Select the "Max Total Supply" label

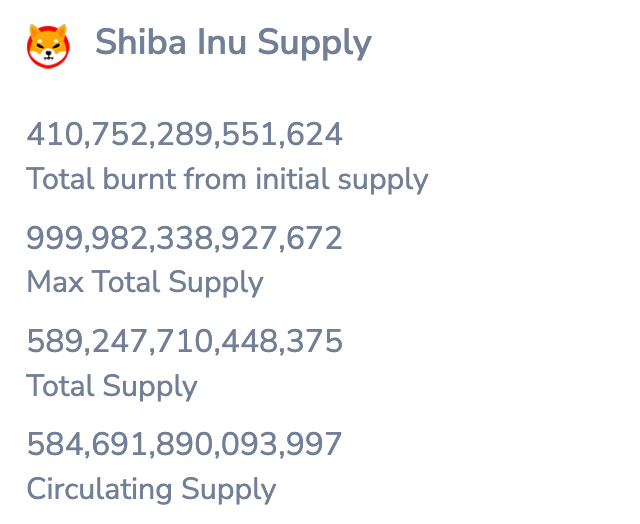click(x=145, y=283)
